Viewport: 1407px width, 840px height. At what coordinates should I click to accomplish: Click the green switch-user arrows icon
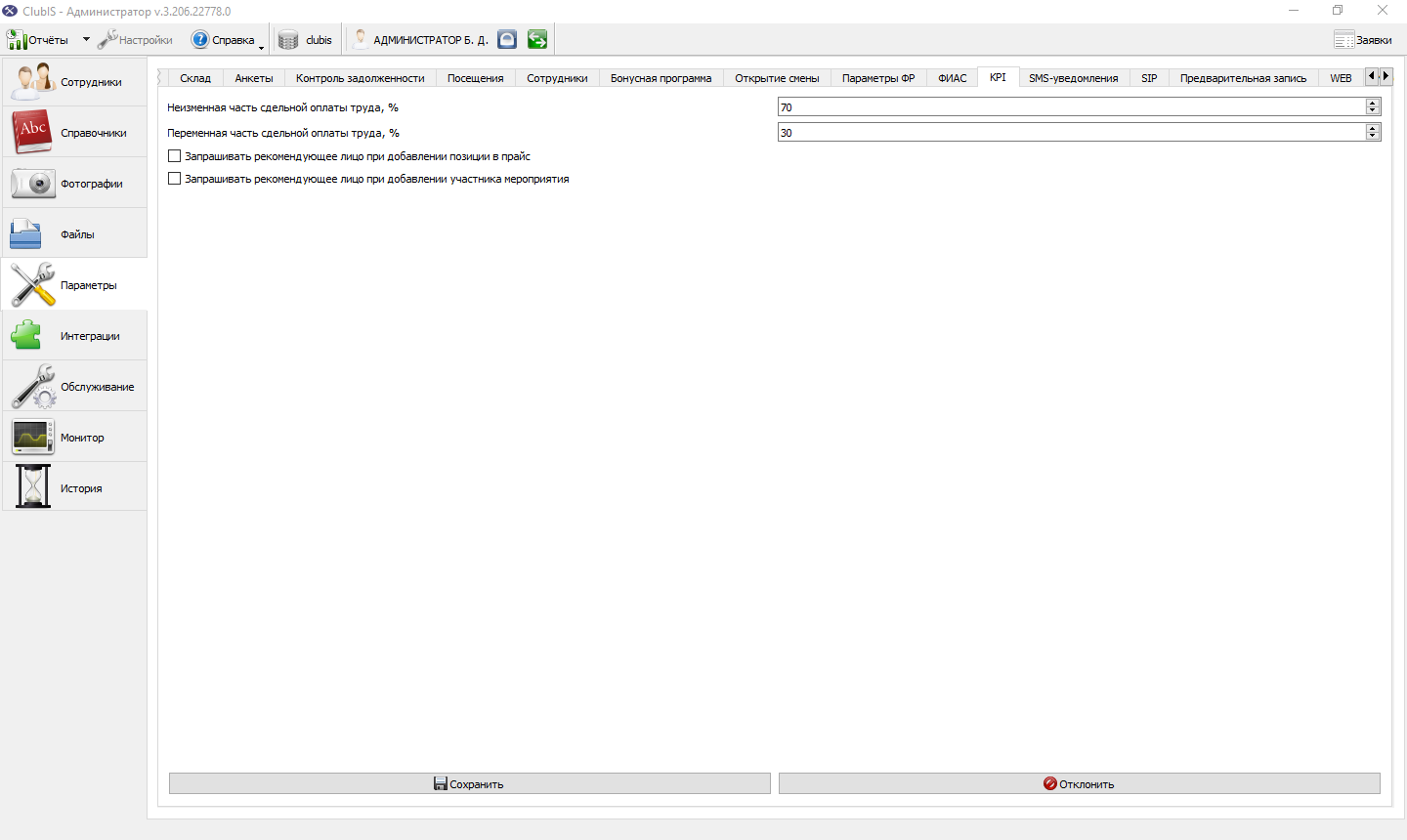tap(537, 40)
